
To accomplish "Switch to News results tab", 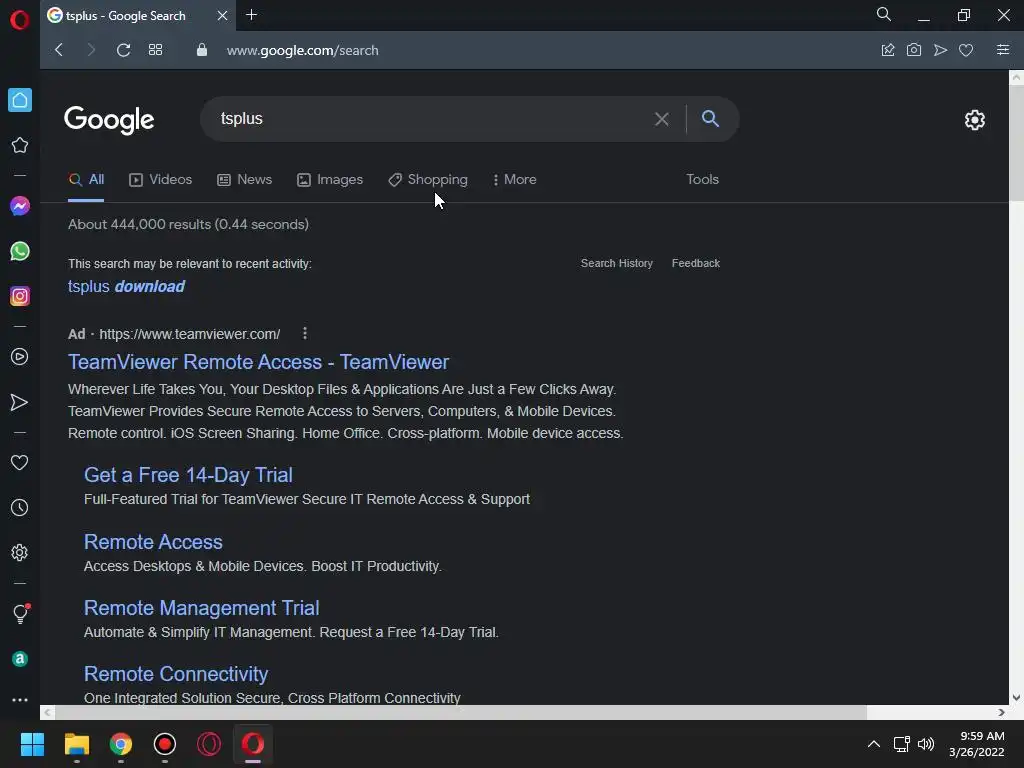I will tap(244, 180).
